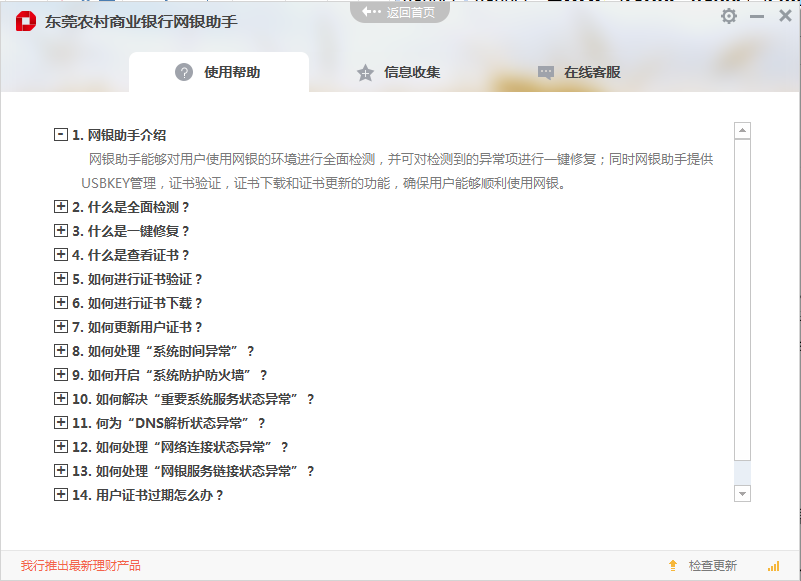Click the scrollbar down arrow
Viewport: 801px width, 581px height.
742,494
